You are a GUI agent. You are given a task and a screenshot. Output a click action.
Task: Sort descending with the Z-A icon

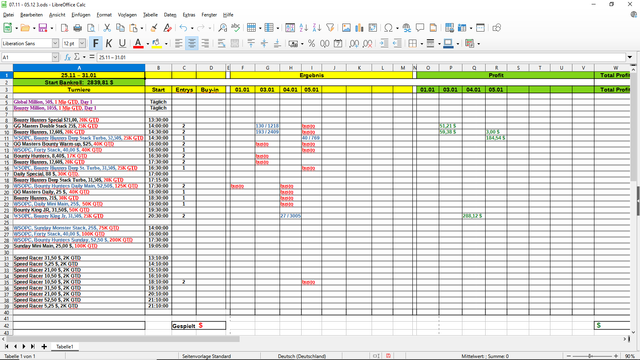317,28
